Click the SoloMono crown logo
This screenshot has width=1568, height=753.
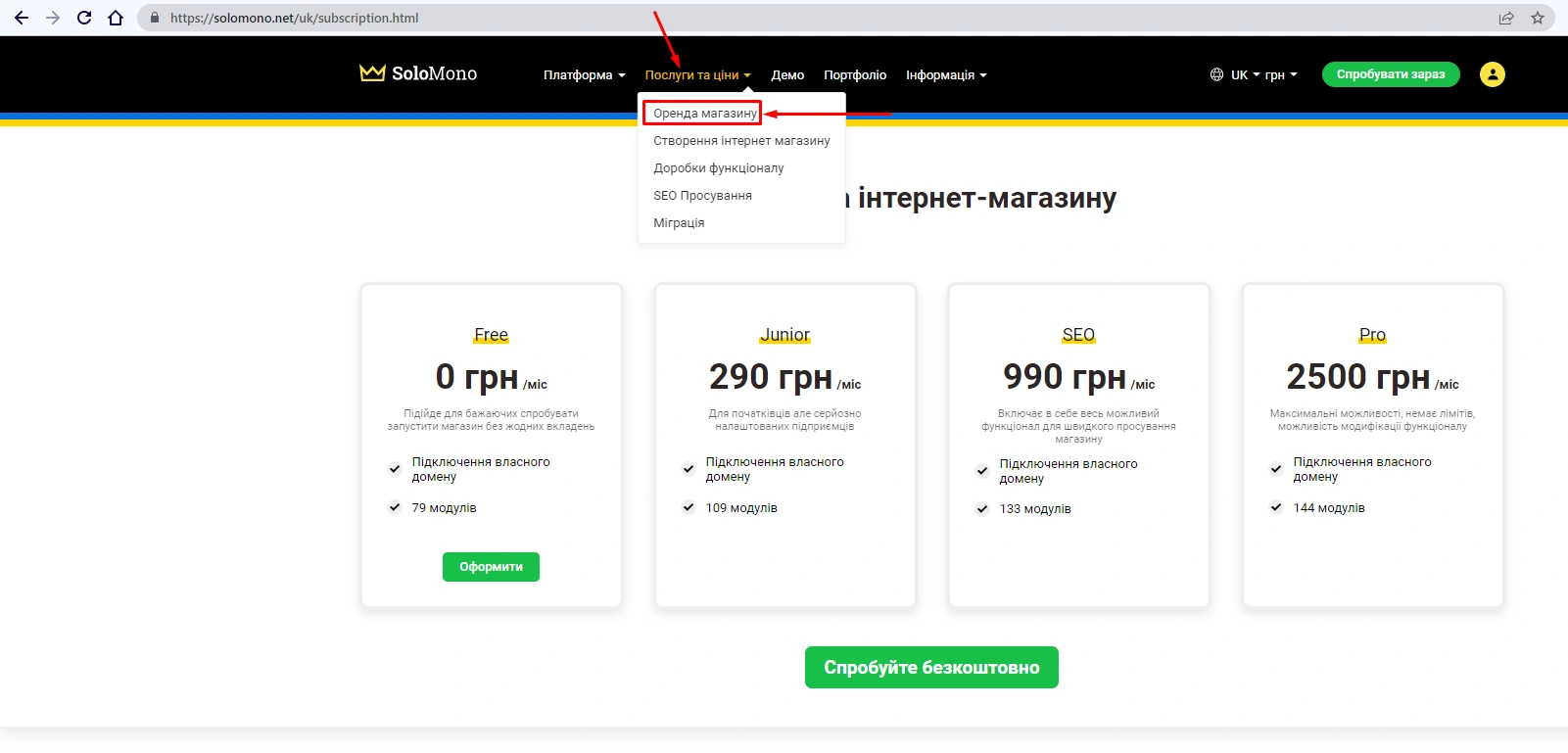pos(372,73)
